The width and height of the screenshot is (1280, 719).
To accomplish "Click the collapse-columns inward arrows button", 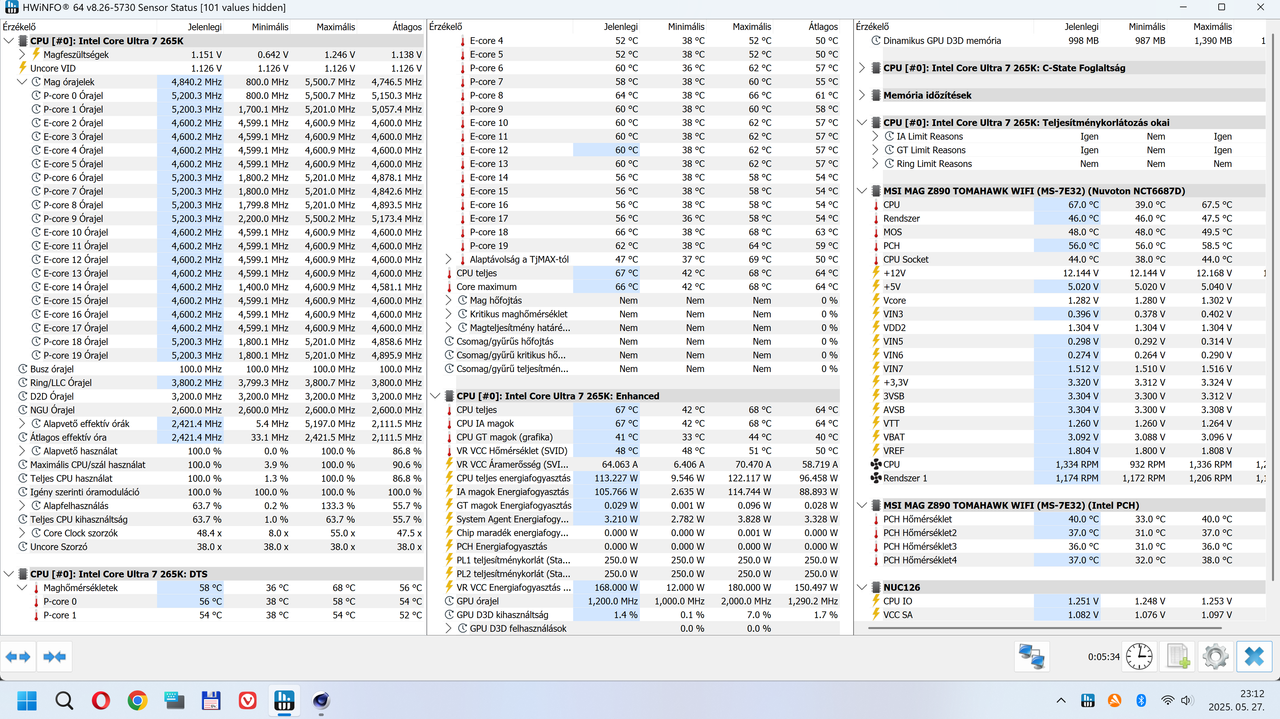I will [54, 657].
